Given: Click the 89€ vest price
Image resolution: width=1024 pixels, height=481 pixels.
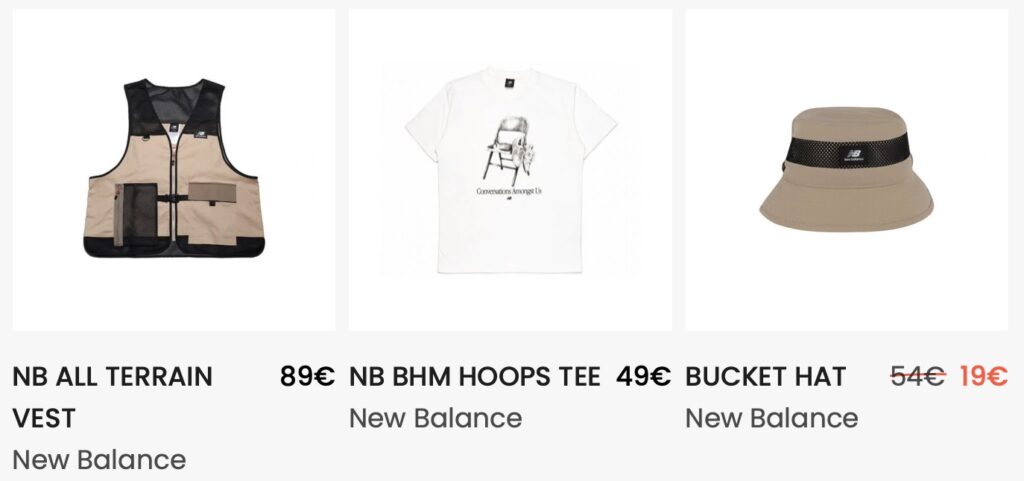Looking at the screenshot, I should (308, 377).
